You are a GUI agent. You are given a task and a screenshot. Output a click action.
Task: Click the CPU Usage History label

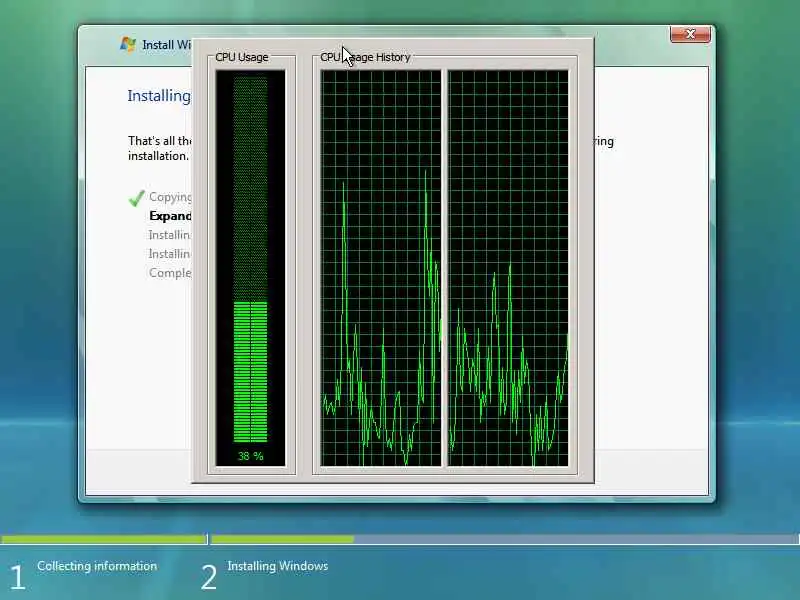365,57
